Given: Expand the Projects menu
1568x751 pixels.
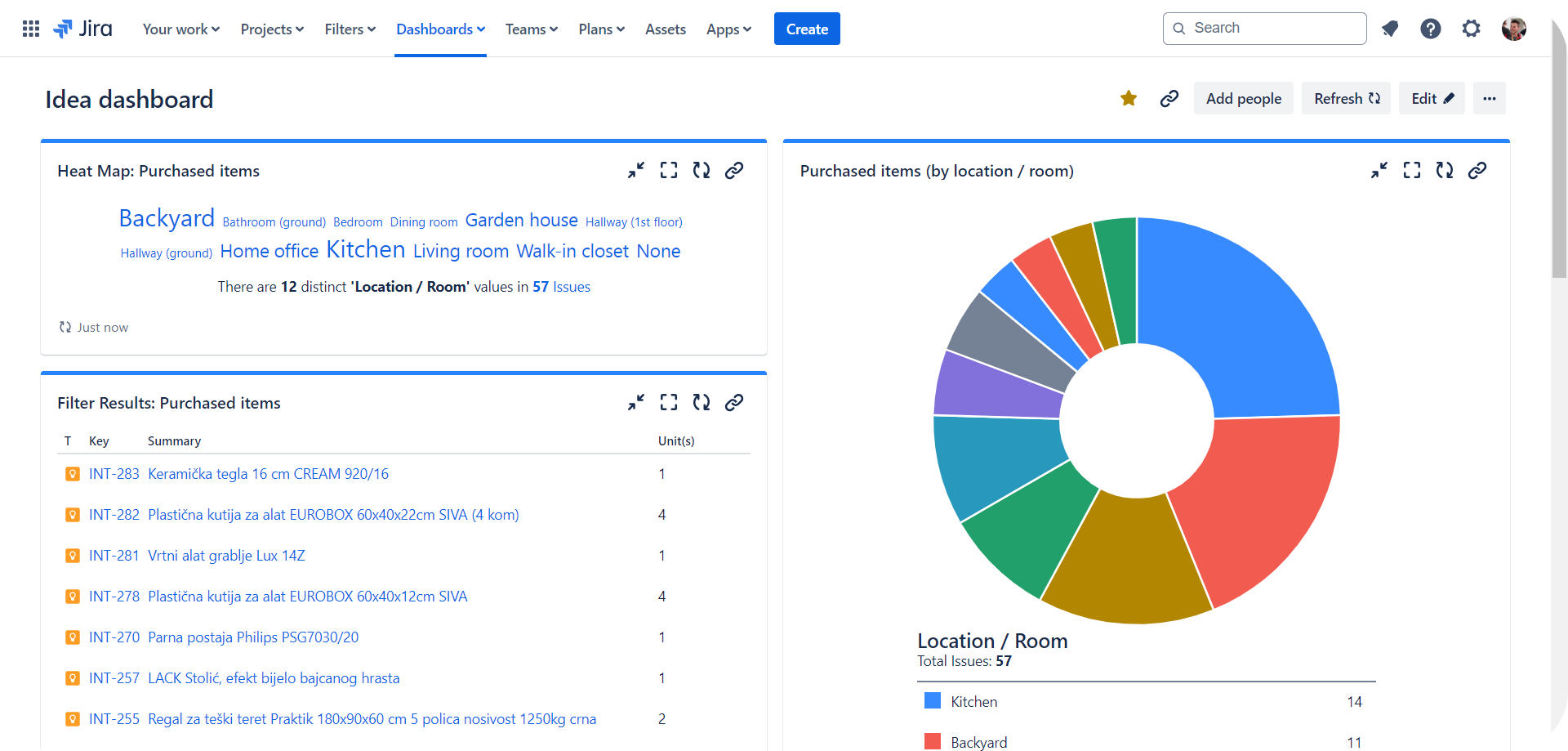Looking at the screenshot, I should click(272, 29).
